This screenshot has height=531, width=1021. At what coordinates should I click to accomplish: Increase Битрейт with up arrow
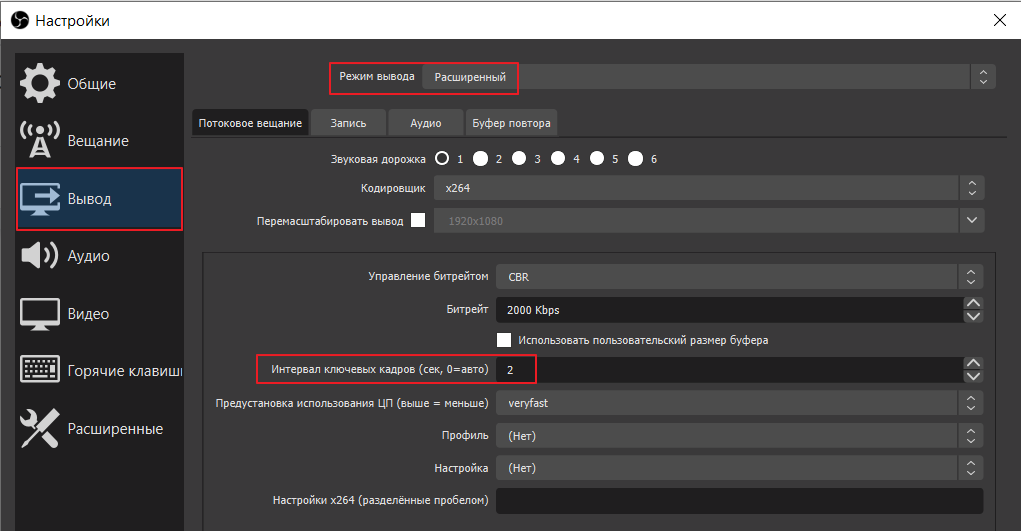click(972, 303)
